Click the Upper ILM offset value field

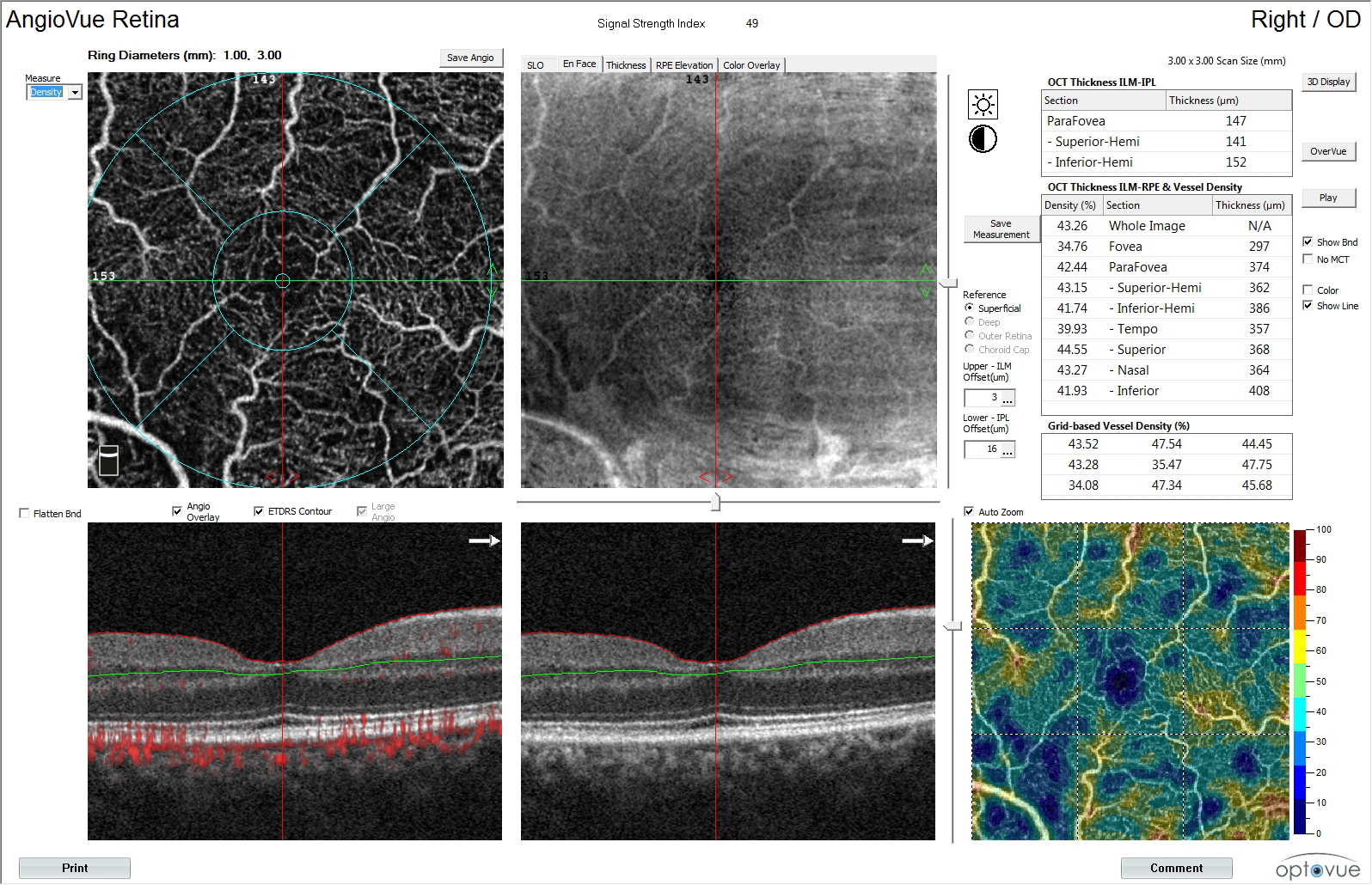pos(983,398)
